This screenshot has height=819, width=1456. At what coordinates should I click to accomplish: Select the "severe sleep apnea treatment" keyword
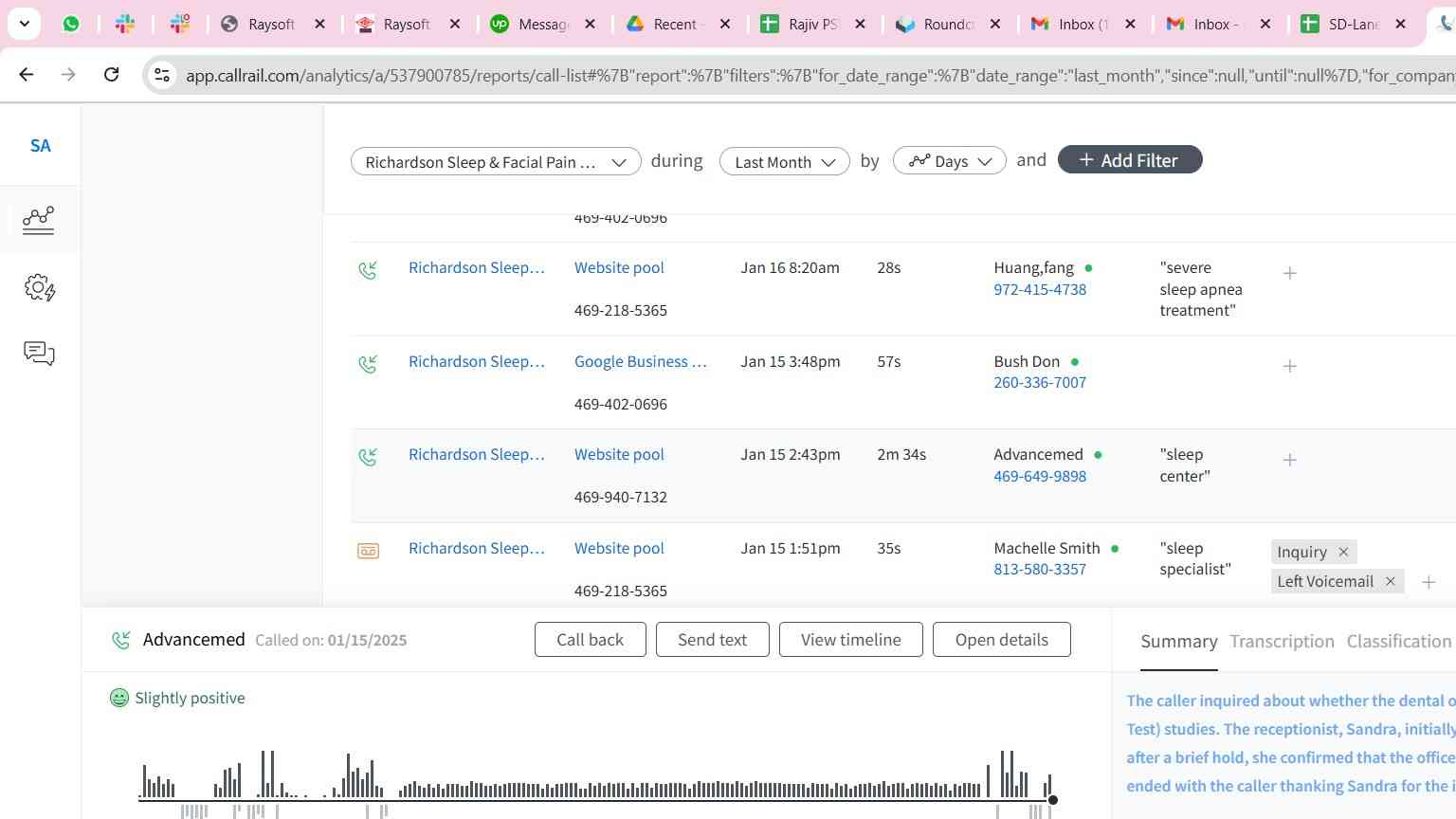[x=1201, y=289]
